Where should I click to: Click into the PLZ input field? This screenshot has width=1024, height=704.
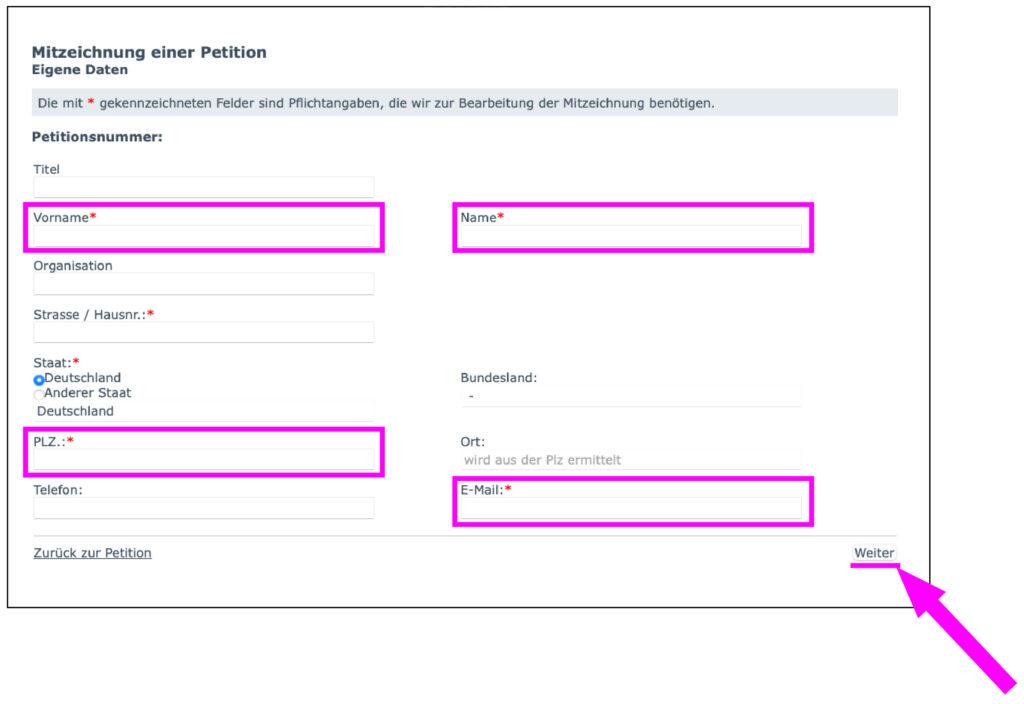point(204,460)
